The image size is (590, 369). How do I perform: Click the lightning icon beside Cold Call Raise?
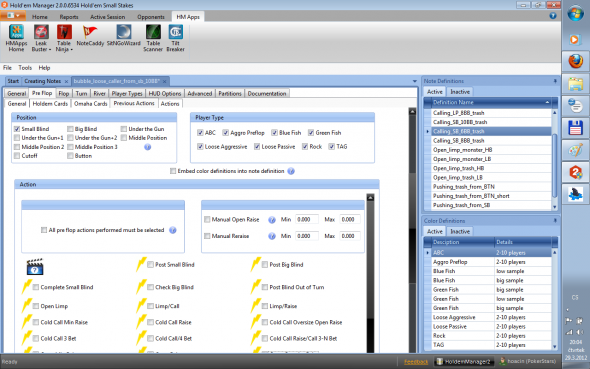pos(141,322)
